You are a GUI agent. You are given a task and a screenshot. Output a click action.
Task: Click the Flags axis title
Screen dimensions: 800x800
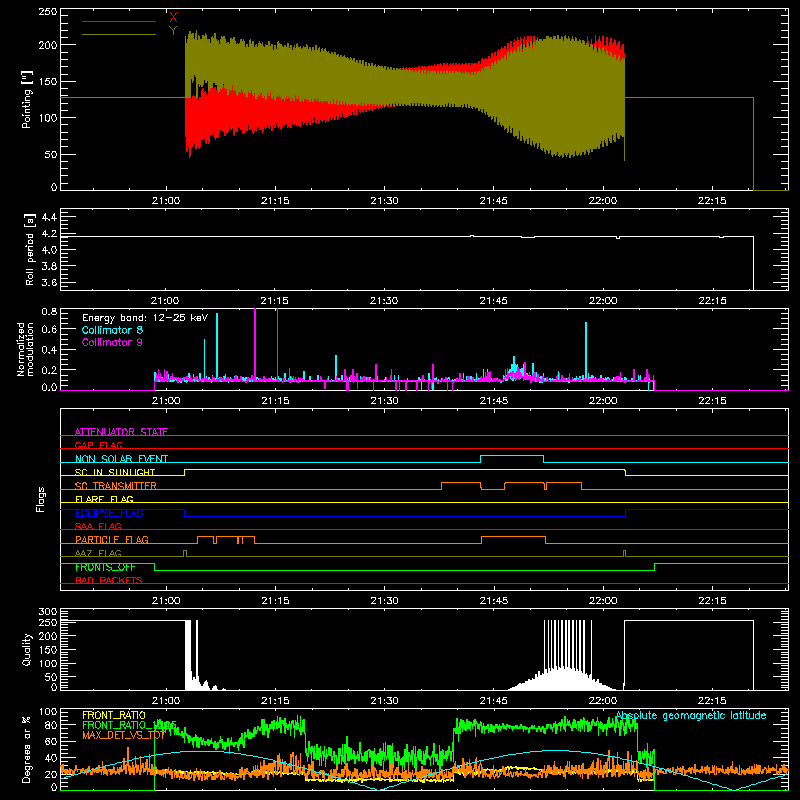click(40, 499)
